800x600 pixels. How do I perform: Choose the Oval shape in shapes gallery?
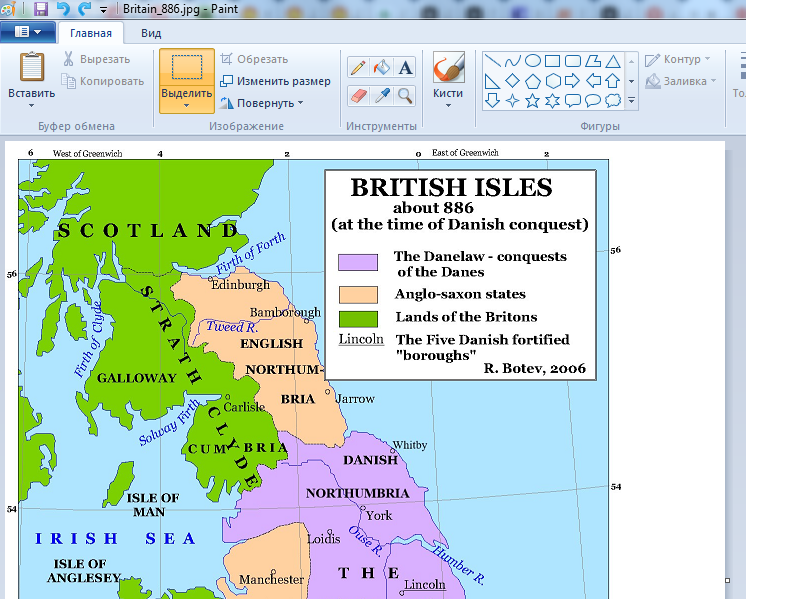tap(533, 61)
